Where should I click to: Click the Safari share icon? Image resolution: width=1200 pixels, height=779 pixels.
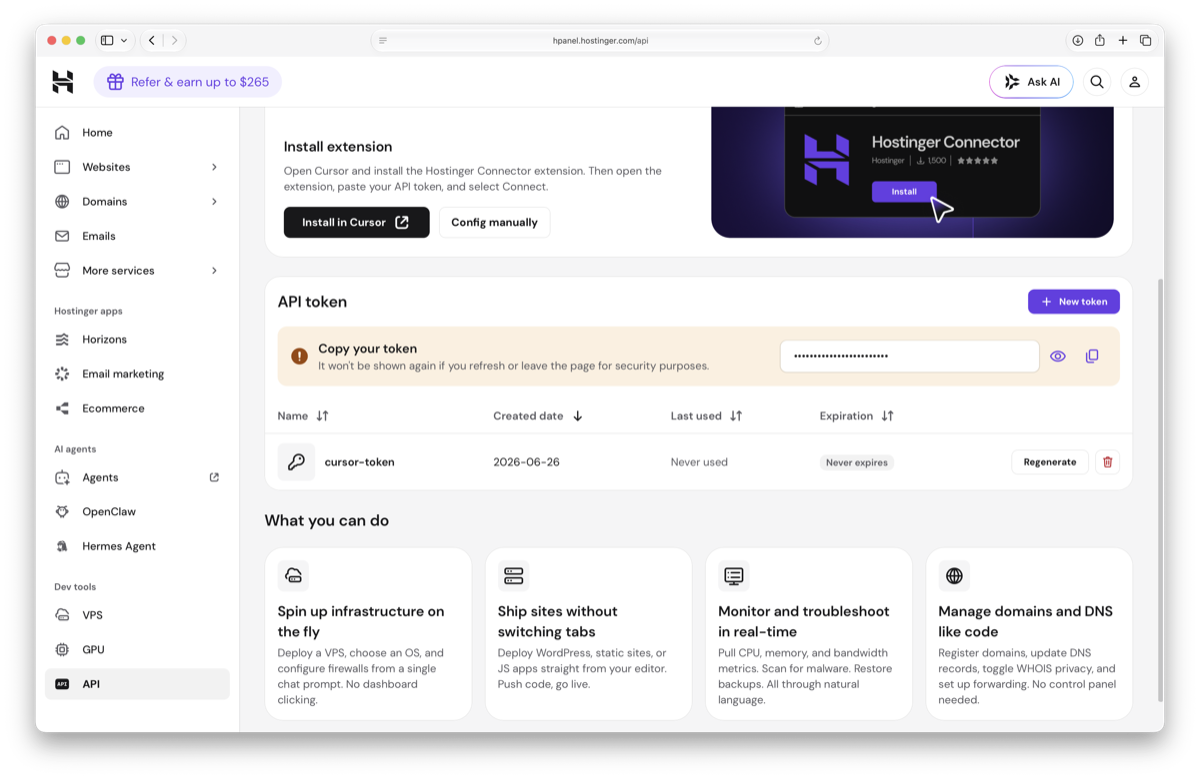[x=1100, y=41]
